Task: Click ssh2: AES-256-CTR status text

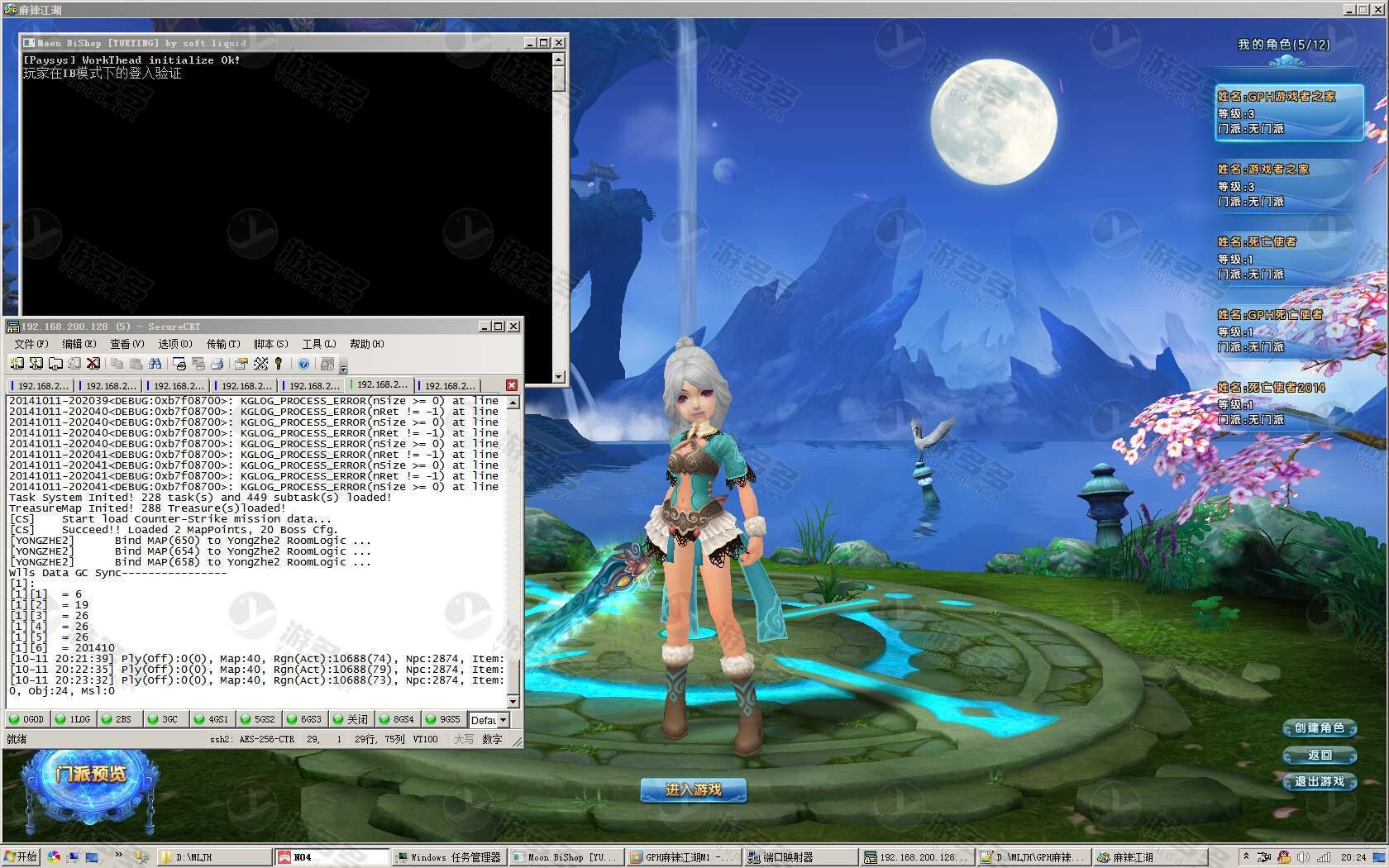Action: [x=251, y=740]
